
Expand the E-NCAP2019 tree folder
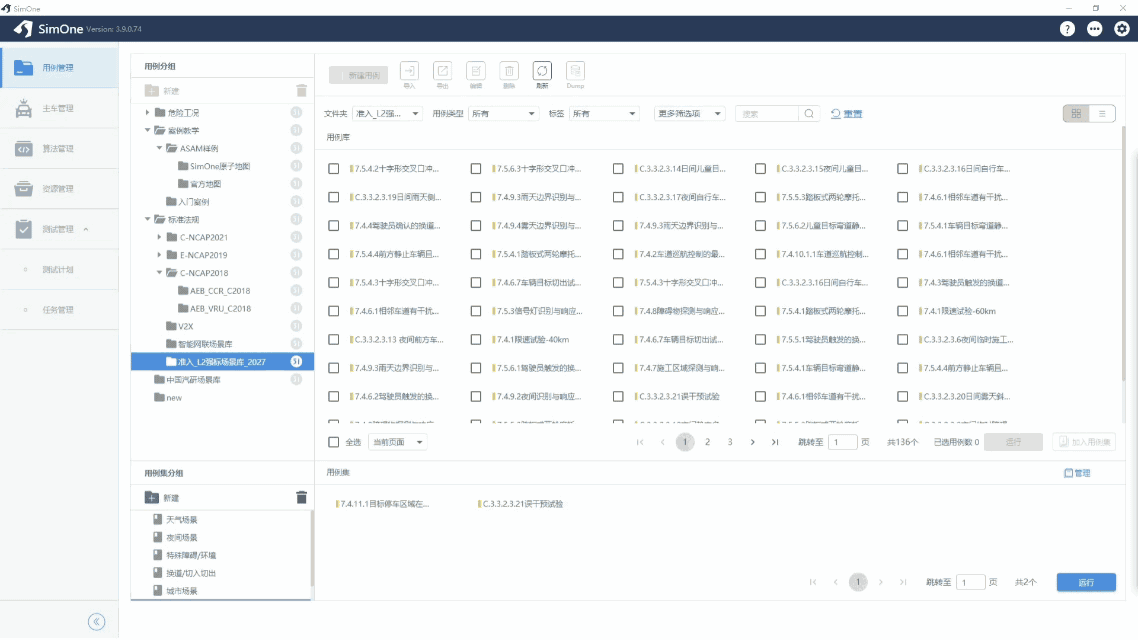tap(160, 255)
